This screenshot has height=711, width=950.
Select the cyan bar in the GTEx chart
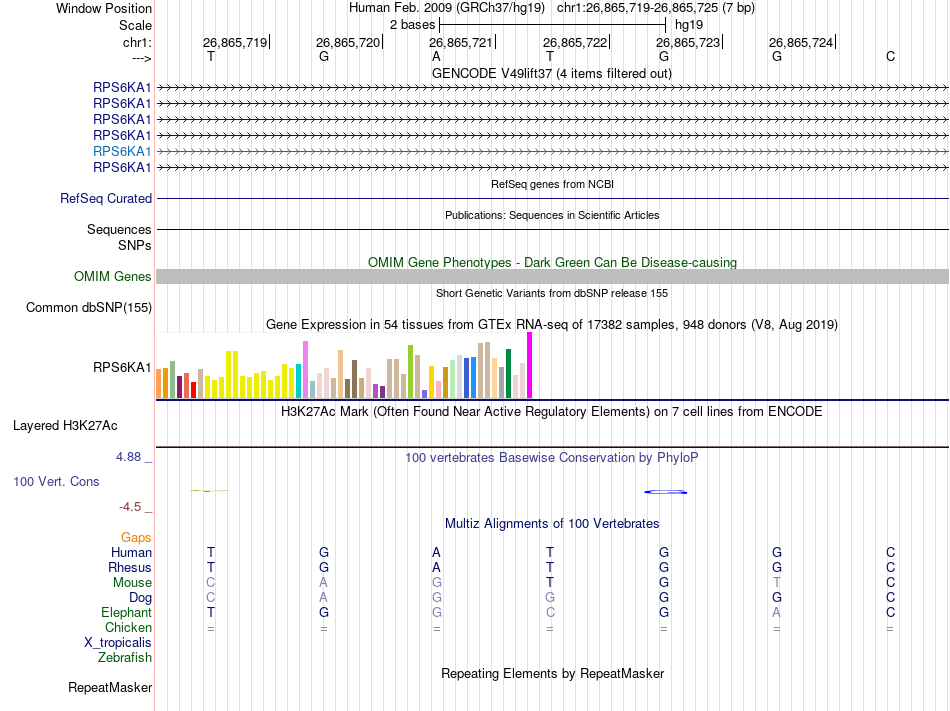point(298,381)
